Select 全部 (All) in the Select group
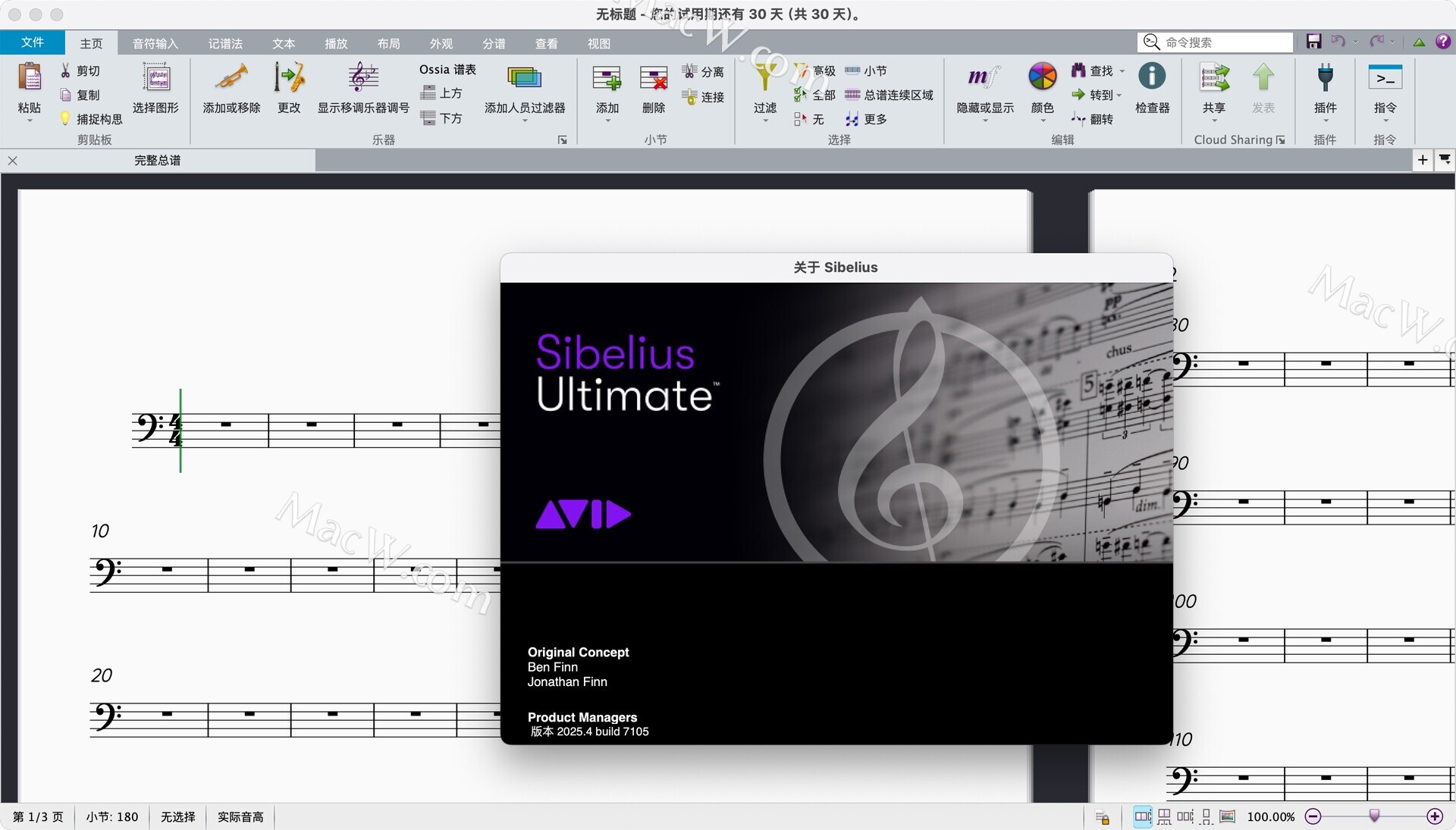The height and width of the screenshot is (830, 1456). click(x=814, y=95)
